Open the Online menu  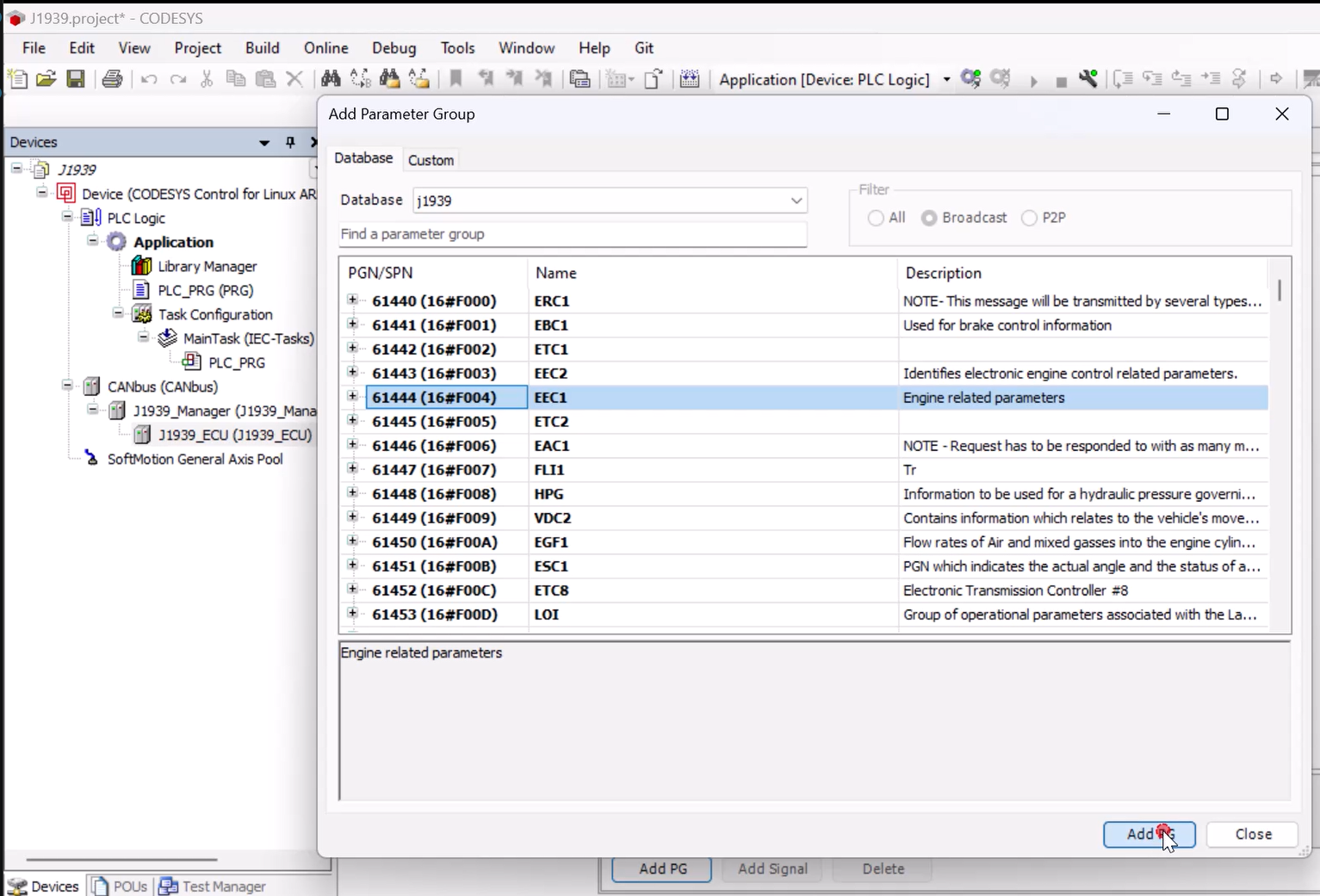coord(325,48)
